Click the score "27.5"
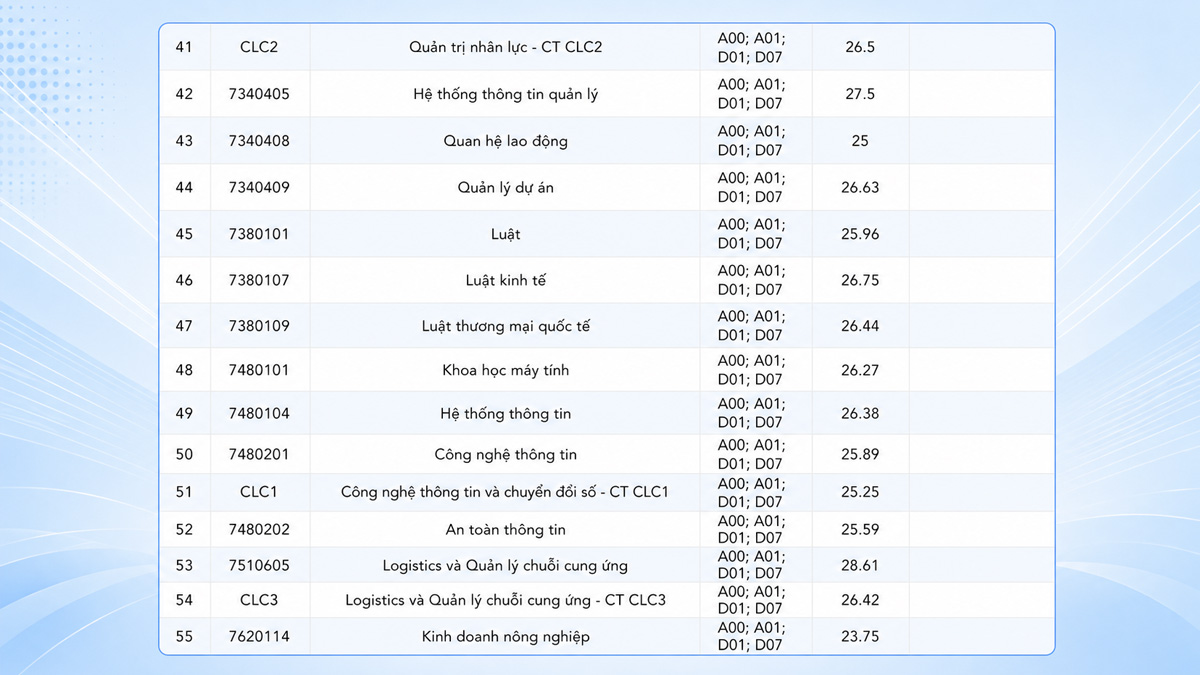Screen dimensions: 1200x675 point(860,94)
